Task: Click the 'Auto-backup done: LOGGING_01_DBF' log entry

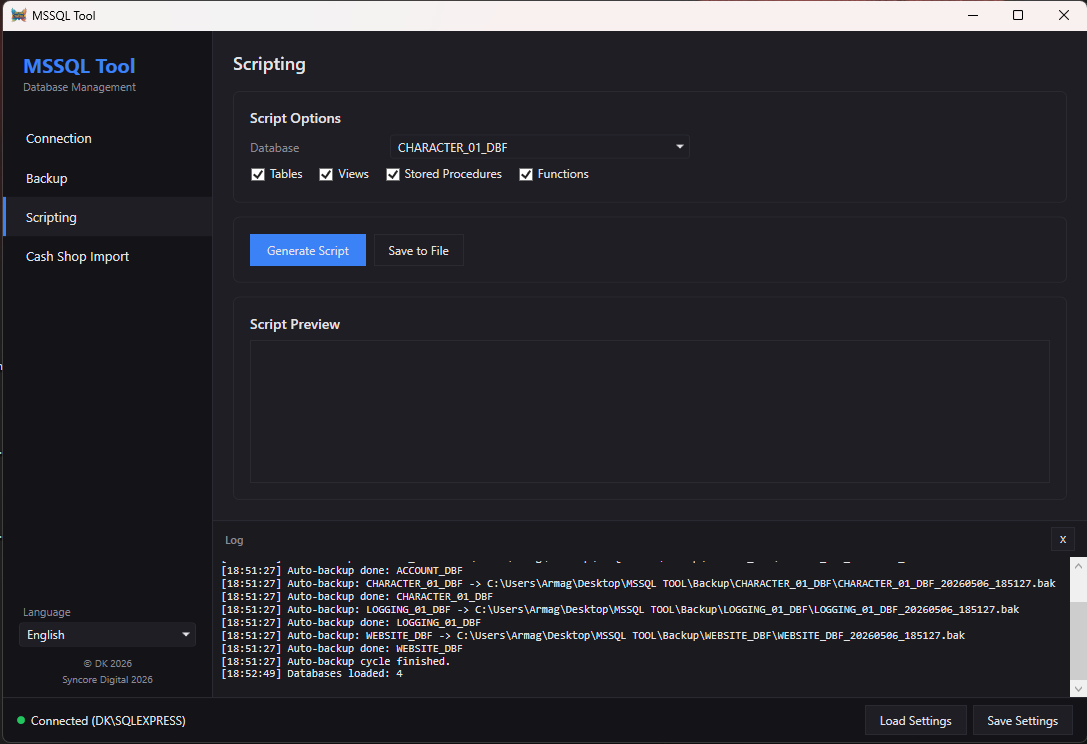Action: pos(351,623)
